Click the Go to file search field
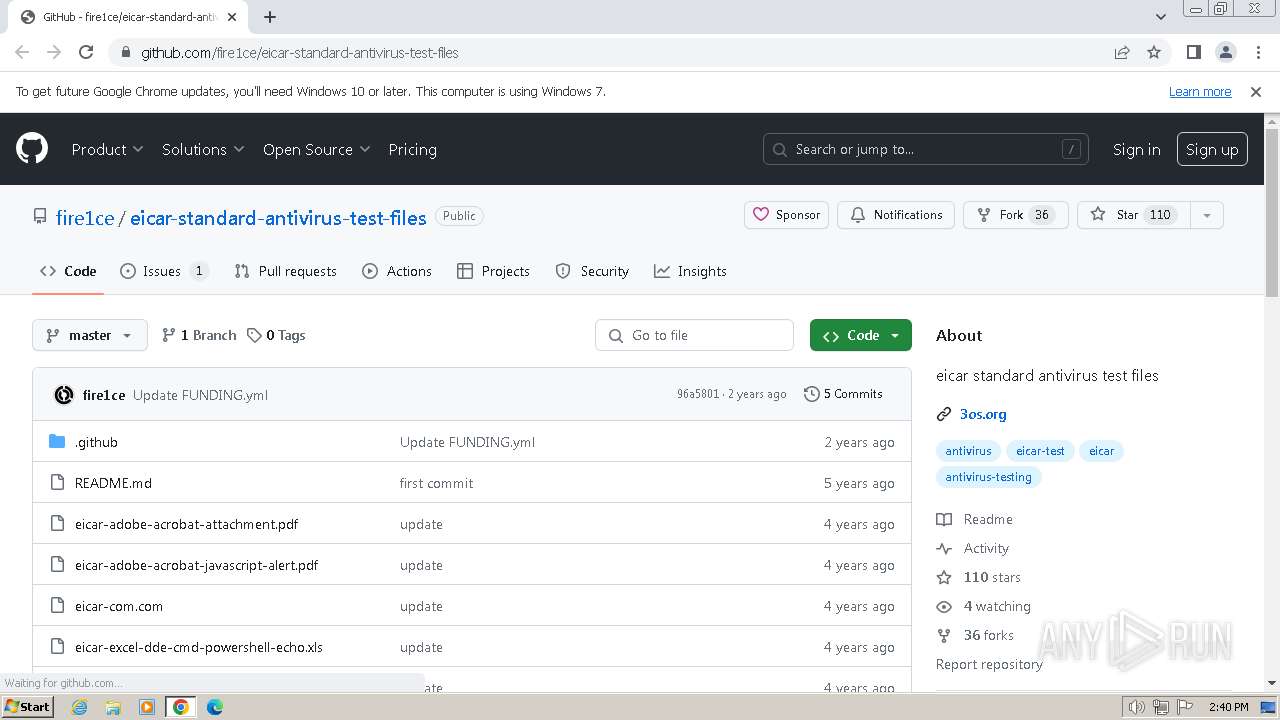The image size is (1280, 720). (694, 335)
